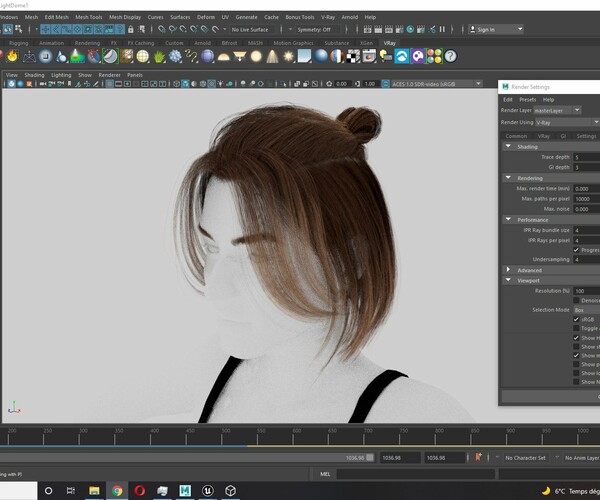Click the lock selection padlock icon
600x500 pixels.
(130, 29)
